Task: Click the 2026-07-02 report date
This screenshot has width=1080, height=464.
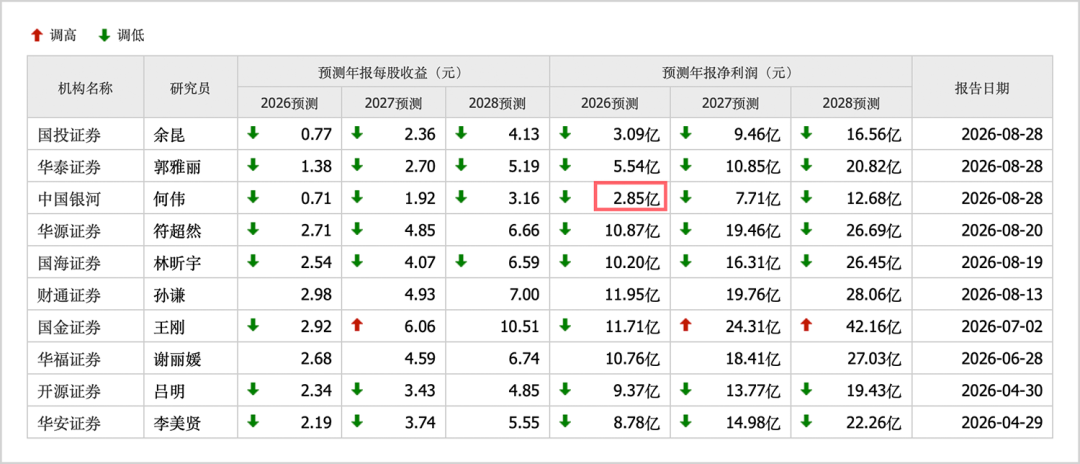Action: 1002,326
